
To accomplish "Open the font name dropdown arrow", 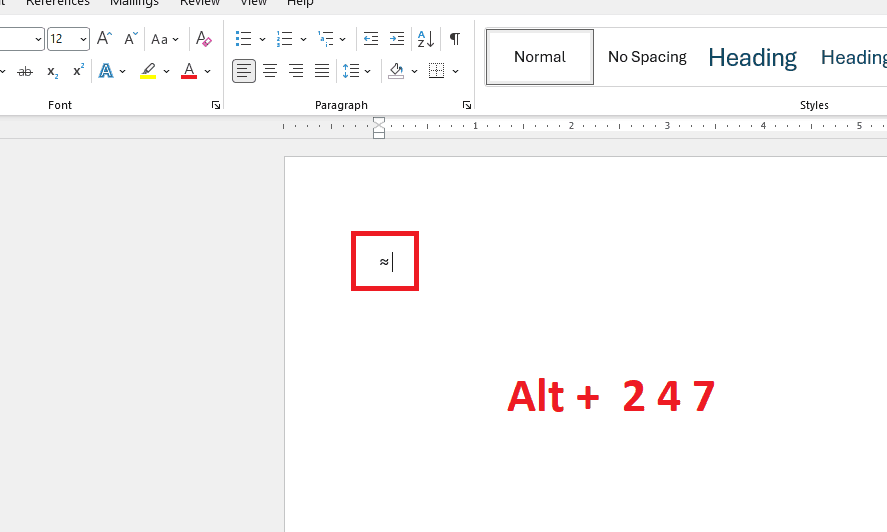I will tap(38, 39).
